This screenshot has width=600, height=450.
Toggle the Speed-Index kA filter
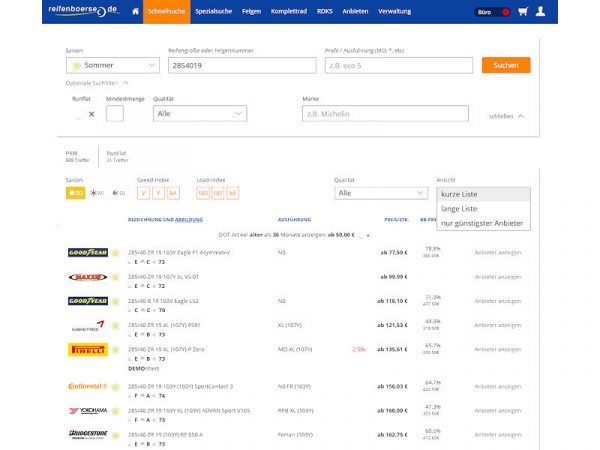(x=173, y=193)
